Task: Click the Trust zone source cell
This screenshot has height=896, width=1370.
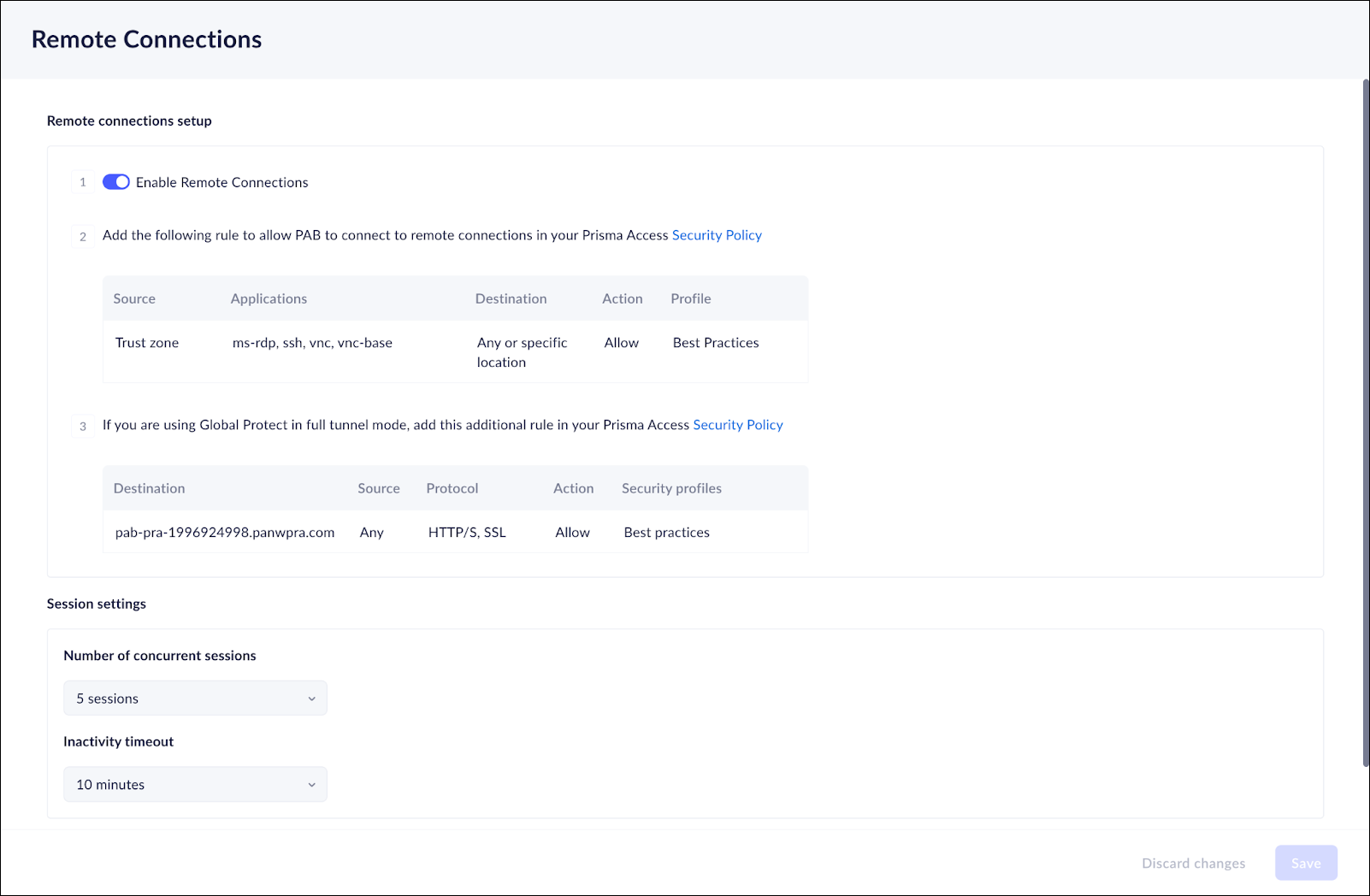Action: (147, 343)
